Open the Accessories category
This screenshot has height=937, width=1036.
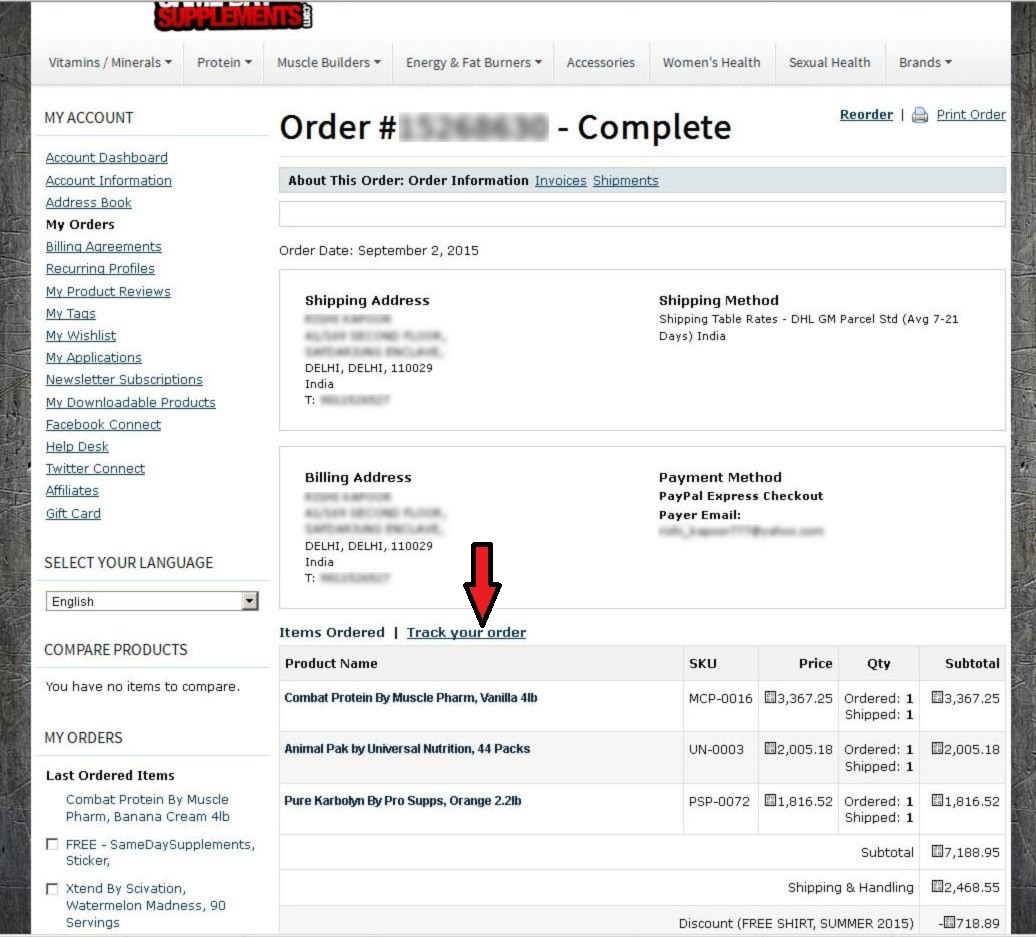pyautogui.click(x=601, y=63)
